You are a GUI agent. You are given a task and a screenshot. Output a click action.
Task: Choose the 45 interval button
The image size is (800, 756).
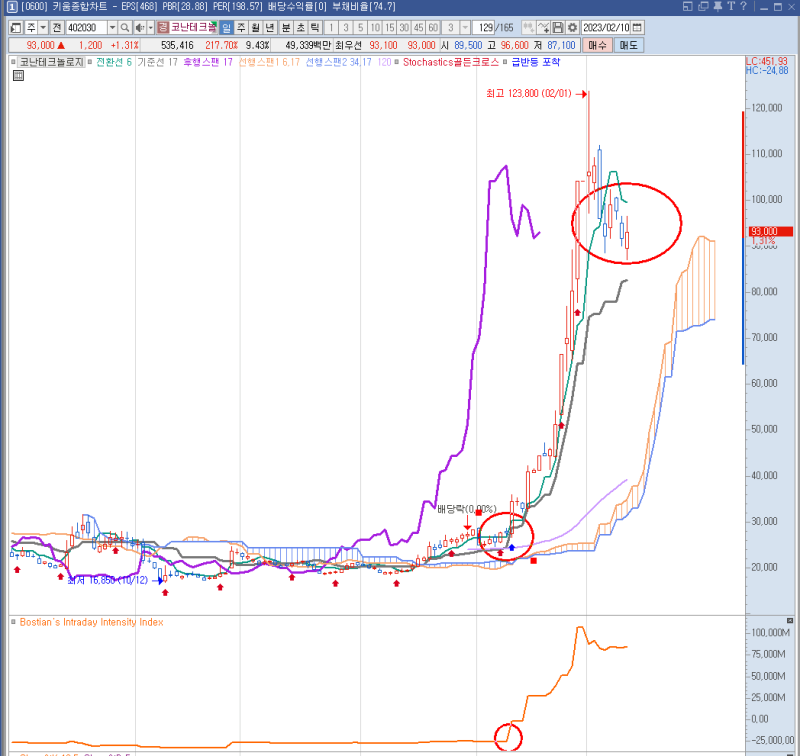(x=419, y=28)
